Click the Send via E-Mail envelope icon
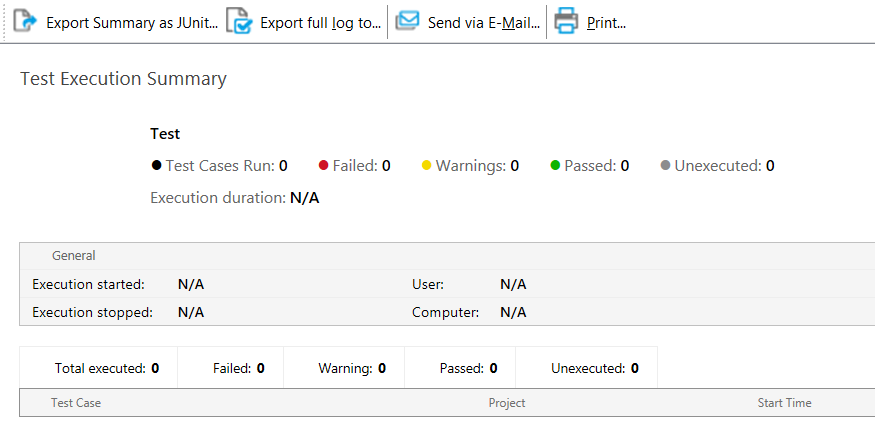Viewport: 875px width, 428px height. coord(407,21)
